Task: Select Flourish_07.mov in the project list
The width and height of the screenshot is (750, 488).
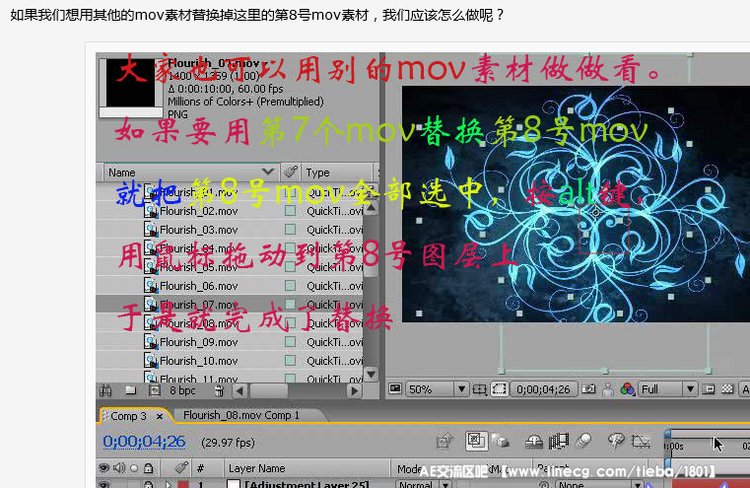Action: pos(198,304)
